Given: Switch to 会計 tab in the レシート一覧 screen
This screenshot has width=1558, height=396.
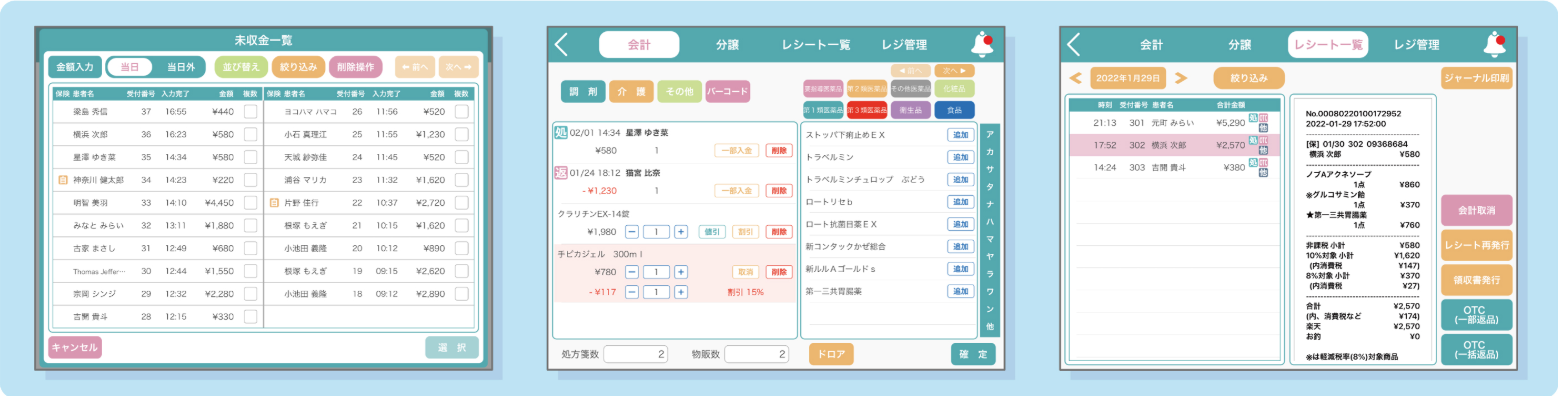Looking at the screenshot, I should pos(1152,45).
